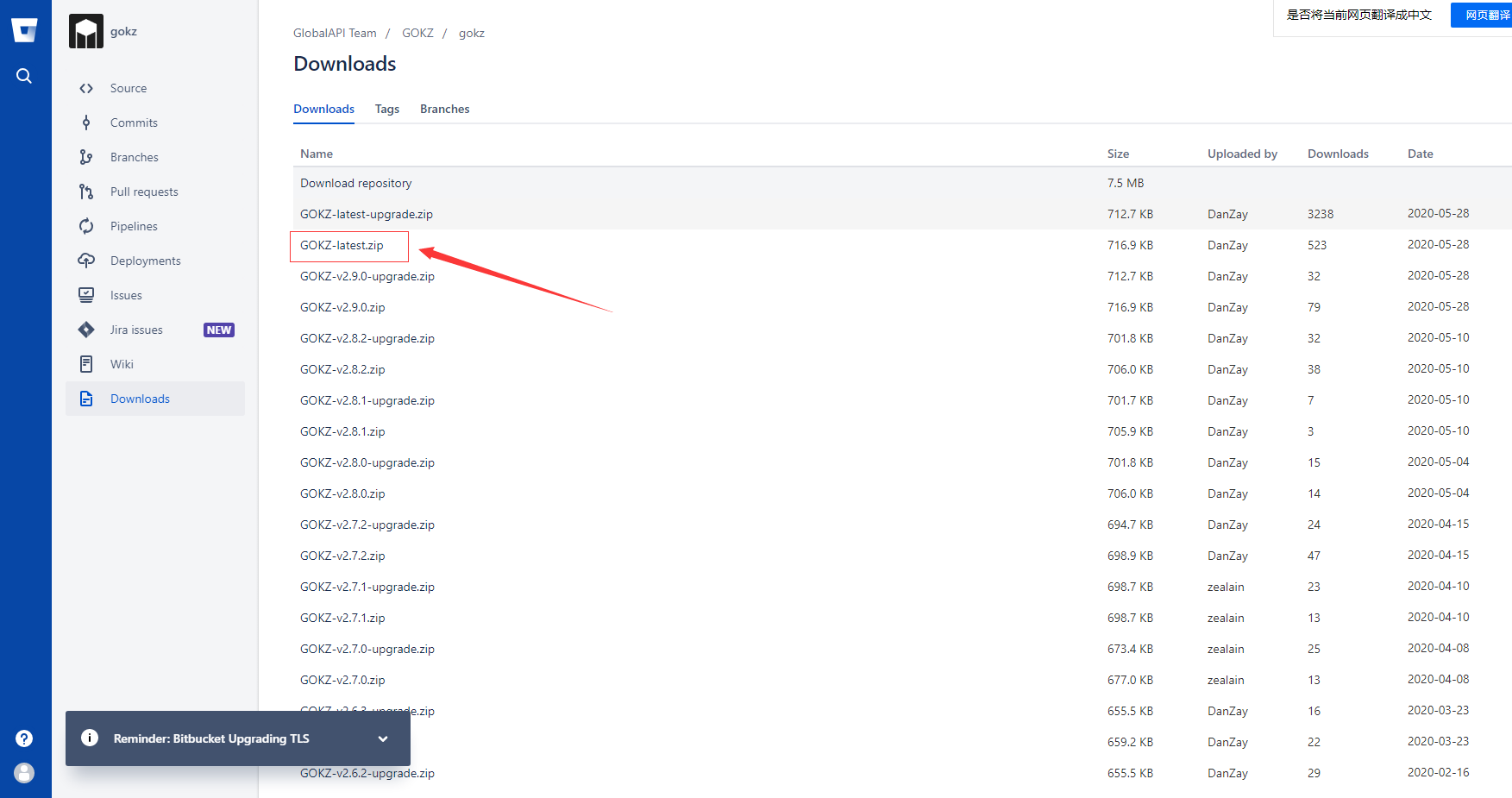This screenshot has width=1512, height=798.
Task: Click the Commits icon in sidebar
Action: 86,123
